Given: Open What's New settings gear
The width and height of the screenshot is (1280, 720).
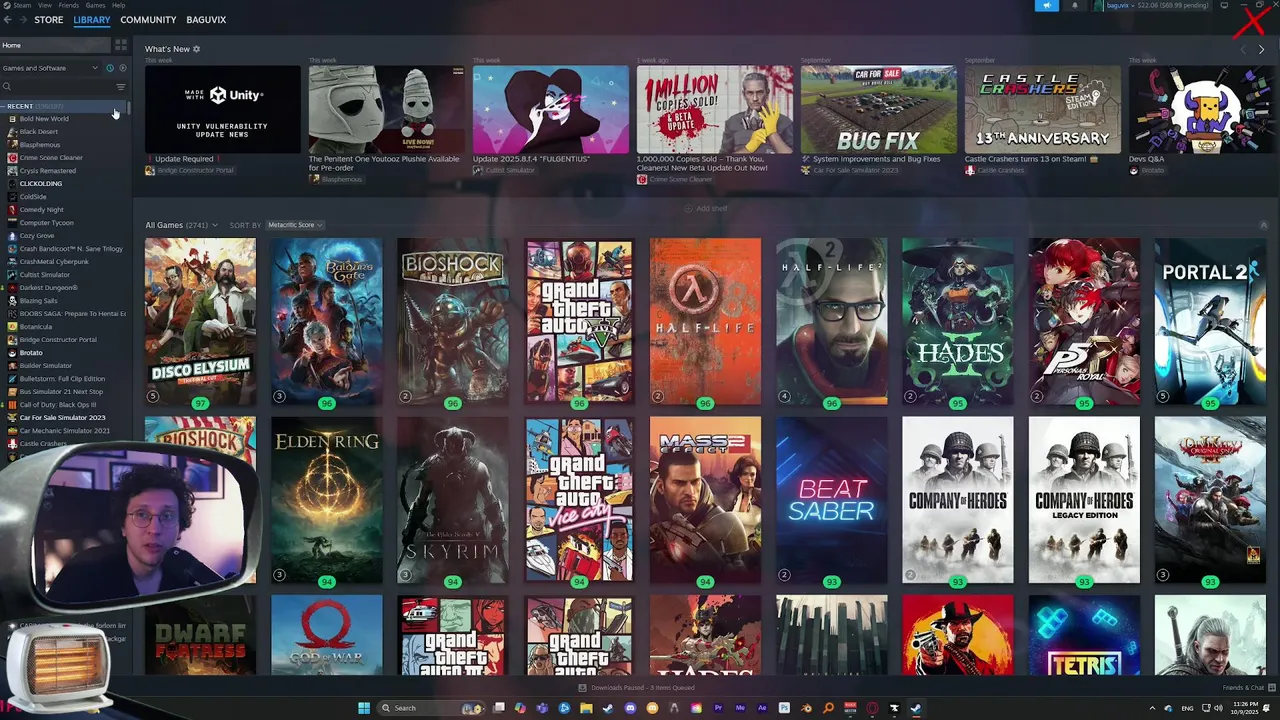Looking at the screenshot, I should click(x=196, y=49).
